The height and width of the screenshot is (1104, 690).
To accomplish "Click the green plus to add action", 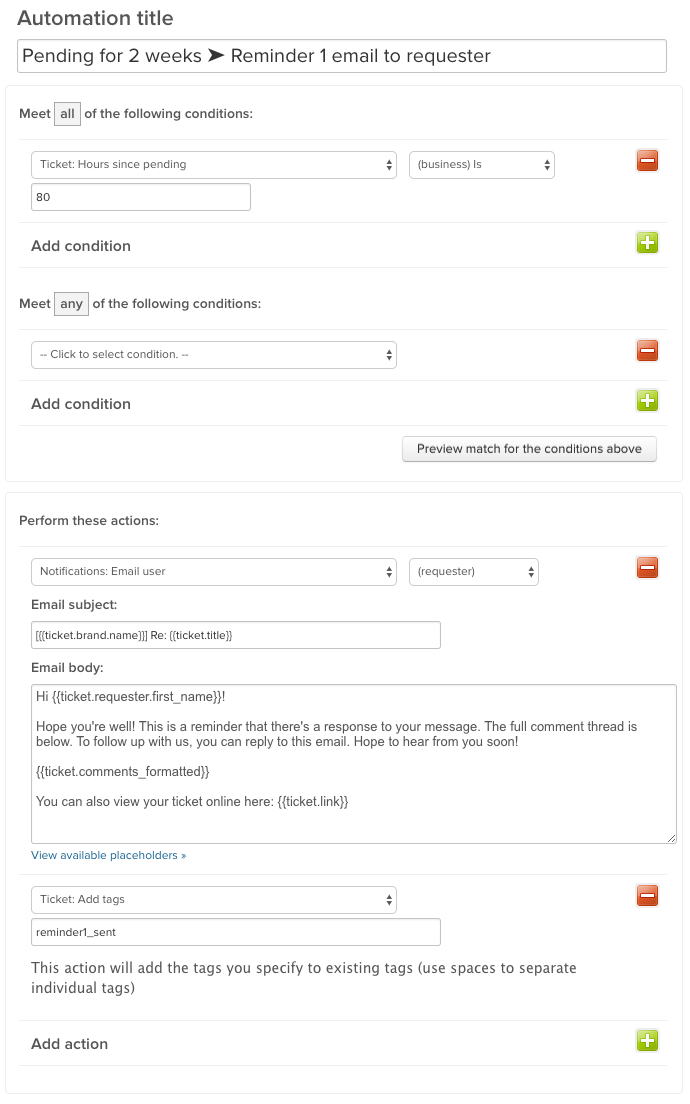I will 647,1041.
